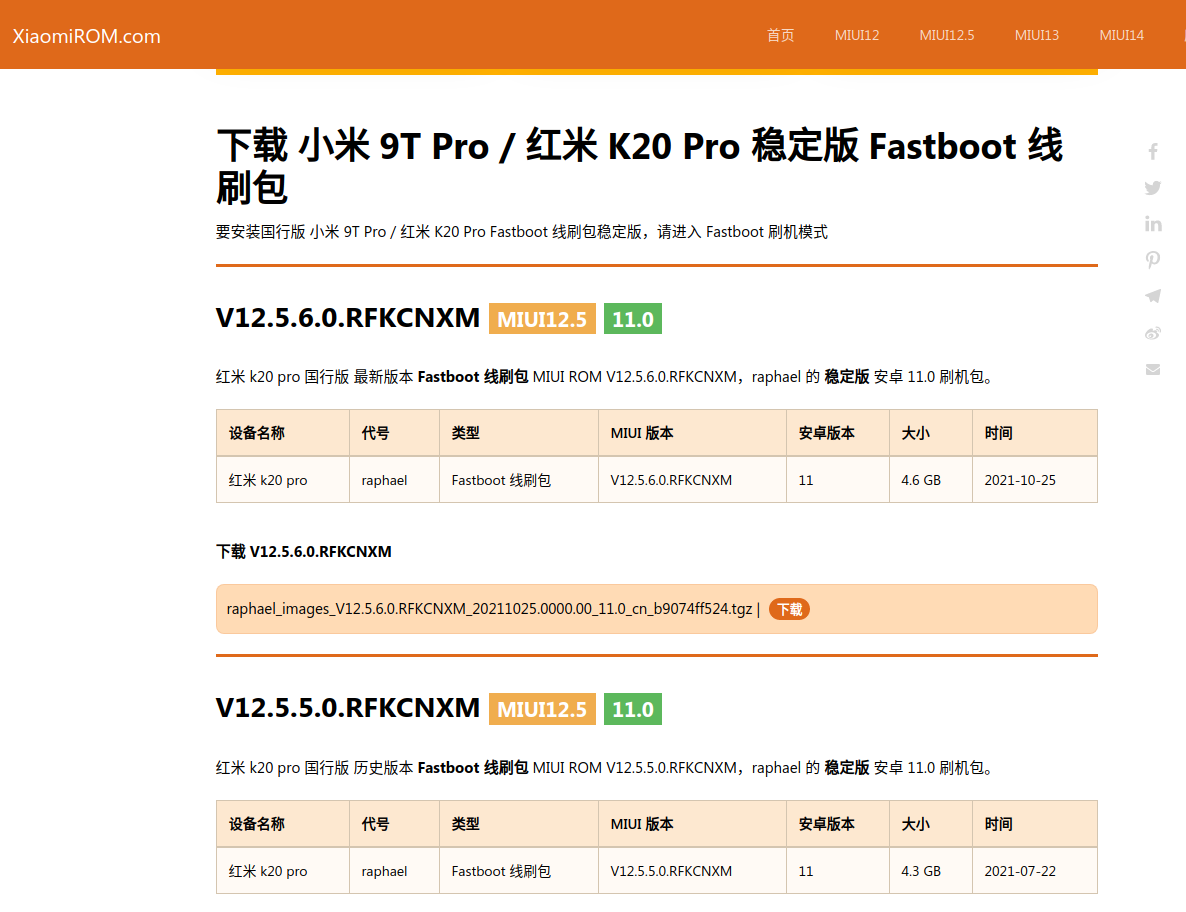This screenshot has width=1186, height=912.
Task: Share page on Pinterest icon
Action: [x=1153, y=260]
